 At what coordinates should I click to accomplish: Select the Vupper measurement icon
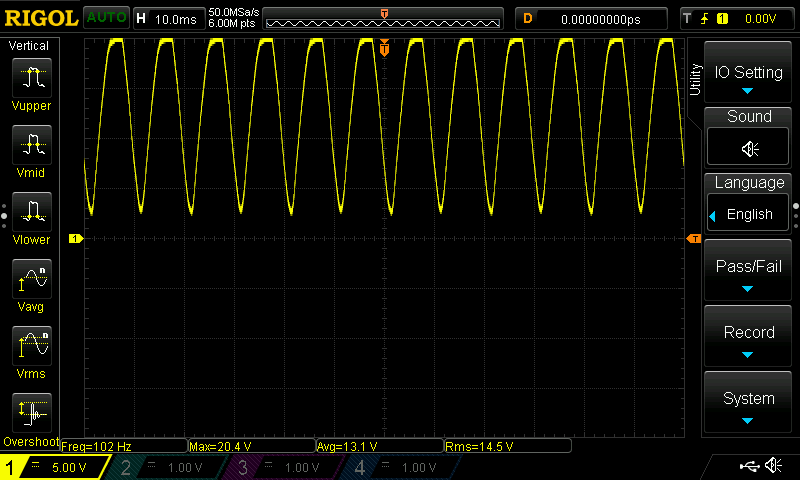click(x=32, y=78)
